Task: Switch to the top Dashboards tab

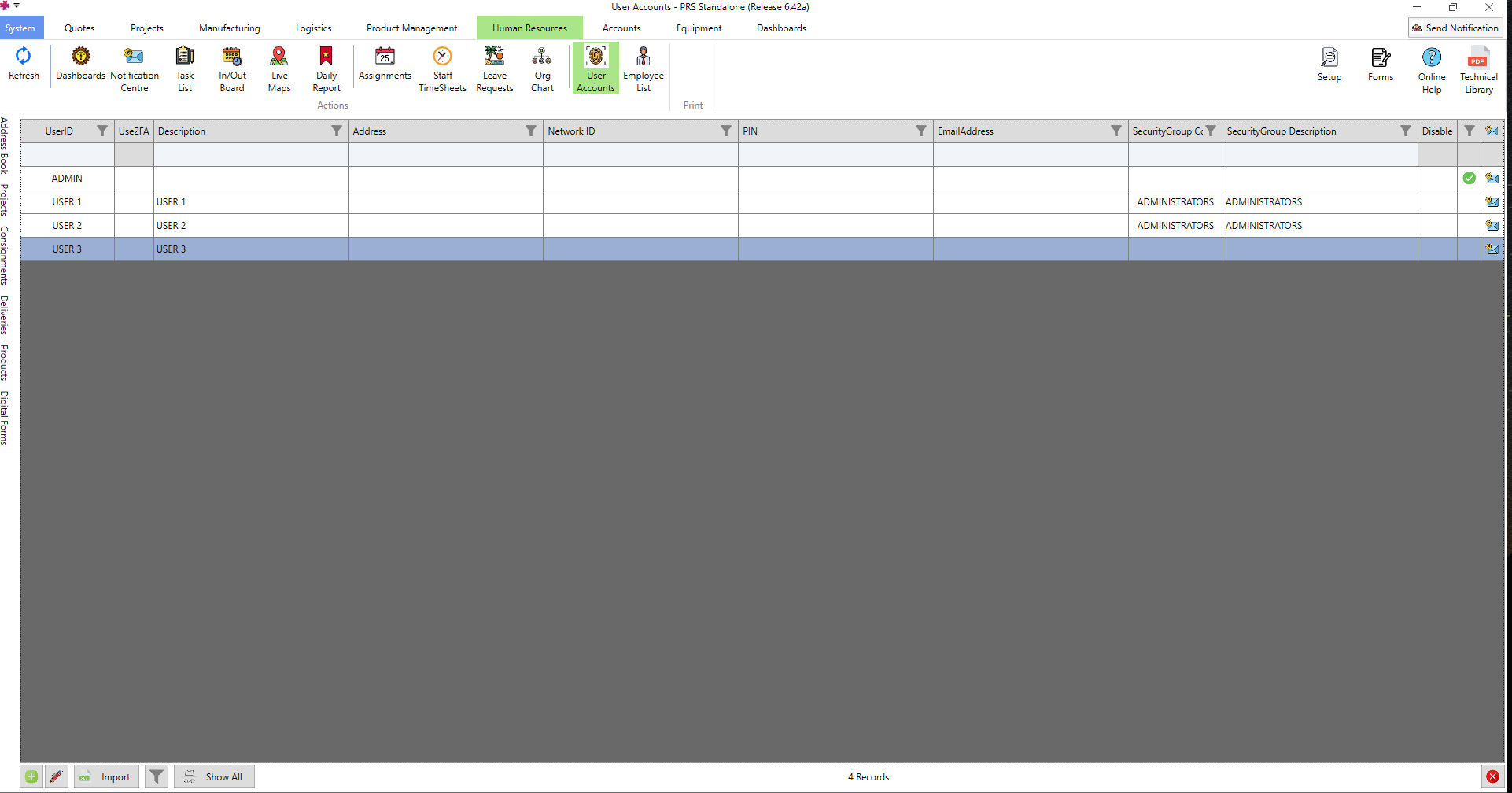Action: (781, 28)
